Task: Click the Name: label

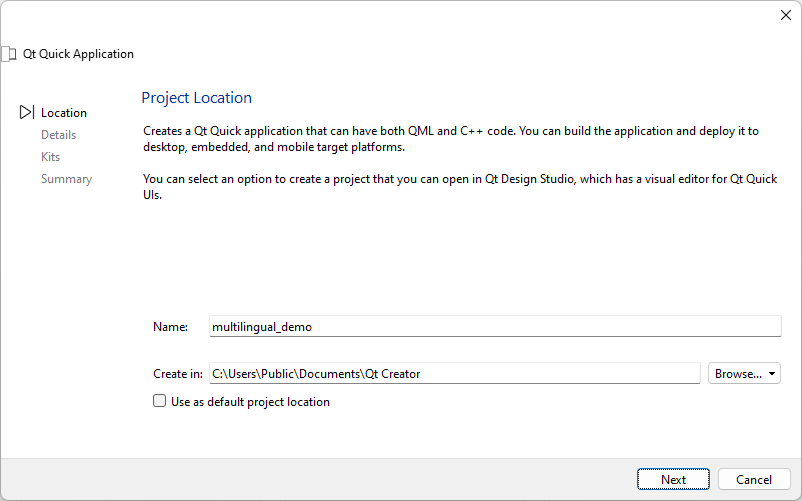Action: [170, 326]
